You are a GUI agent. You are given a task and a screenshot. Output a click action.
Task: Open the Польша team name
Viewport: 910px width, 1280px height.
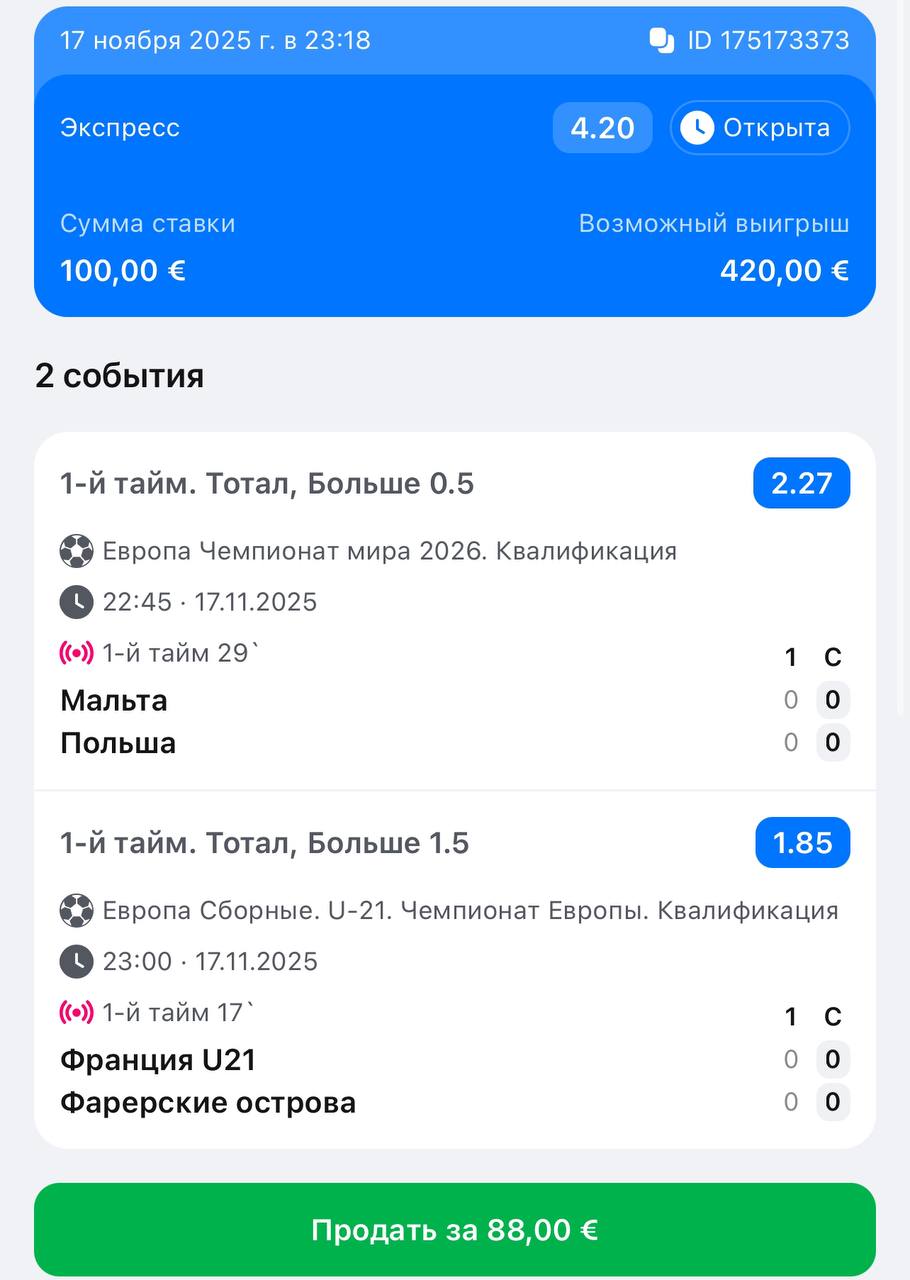click(118, 743)
